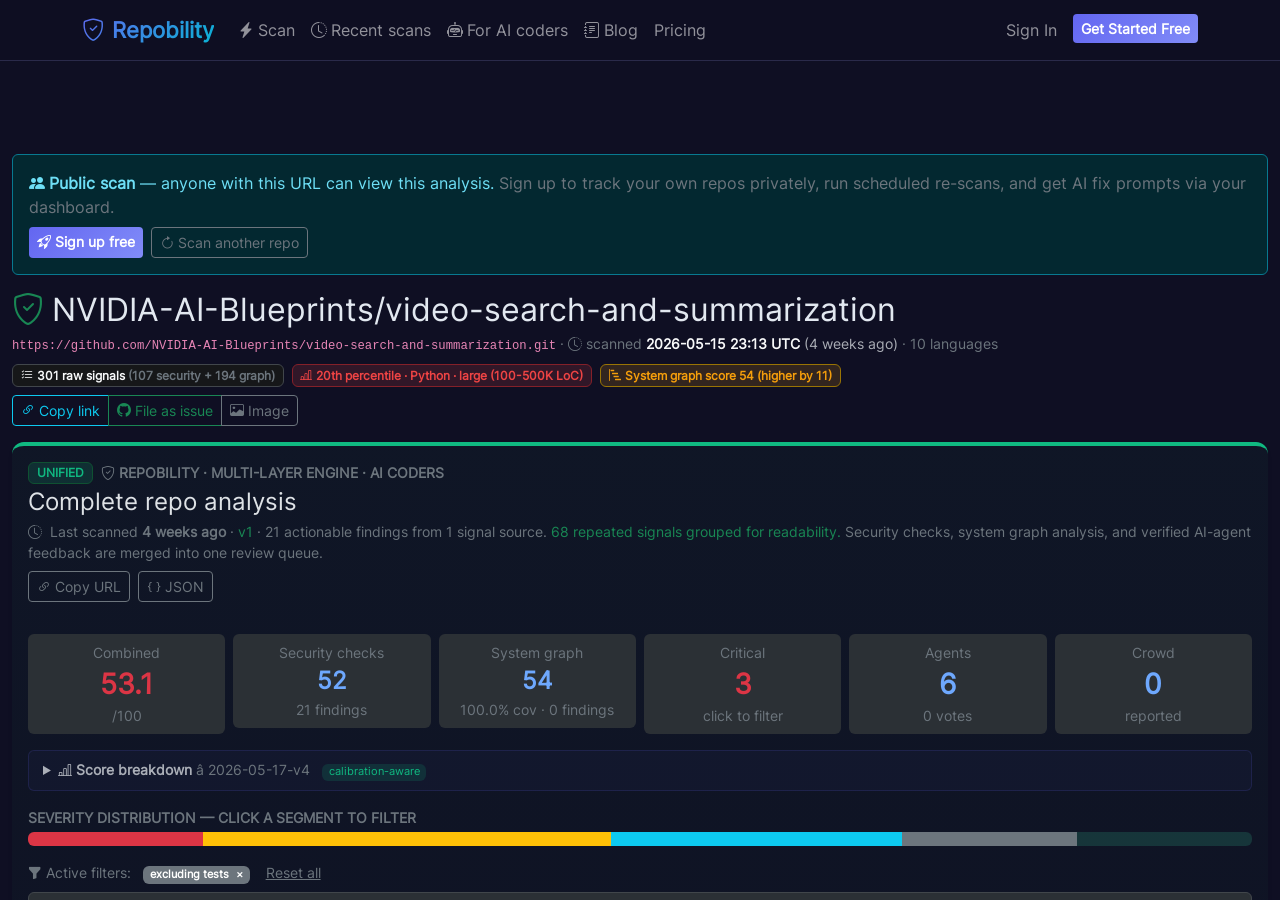Click the repository title heading
This screenshot has width=1280, height=900.
coord(474,310)
